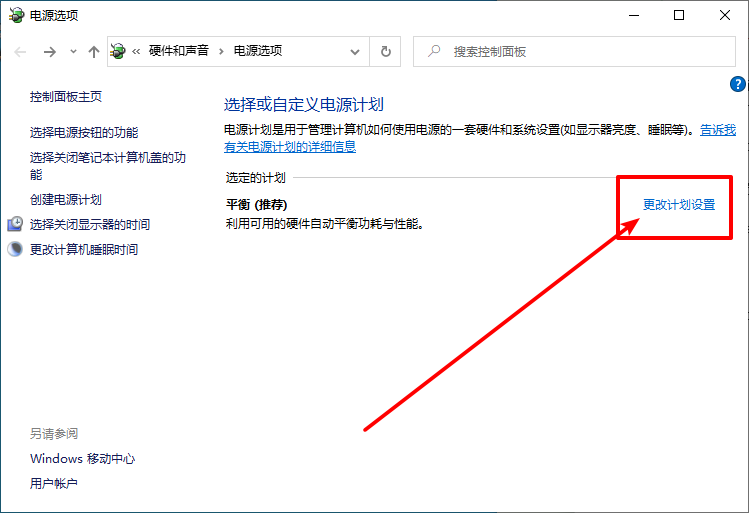Expand arrow after 硬件和声音 breadcrumb
Screen dimensions: 749x513
point(221,51)
